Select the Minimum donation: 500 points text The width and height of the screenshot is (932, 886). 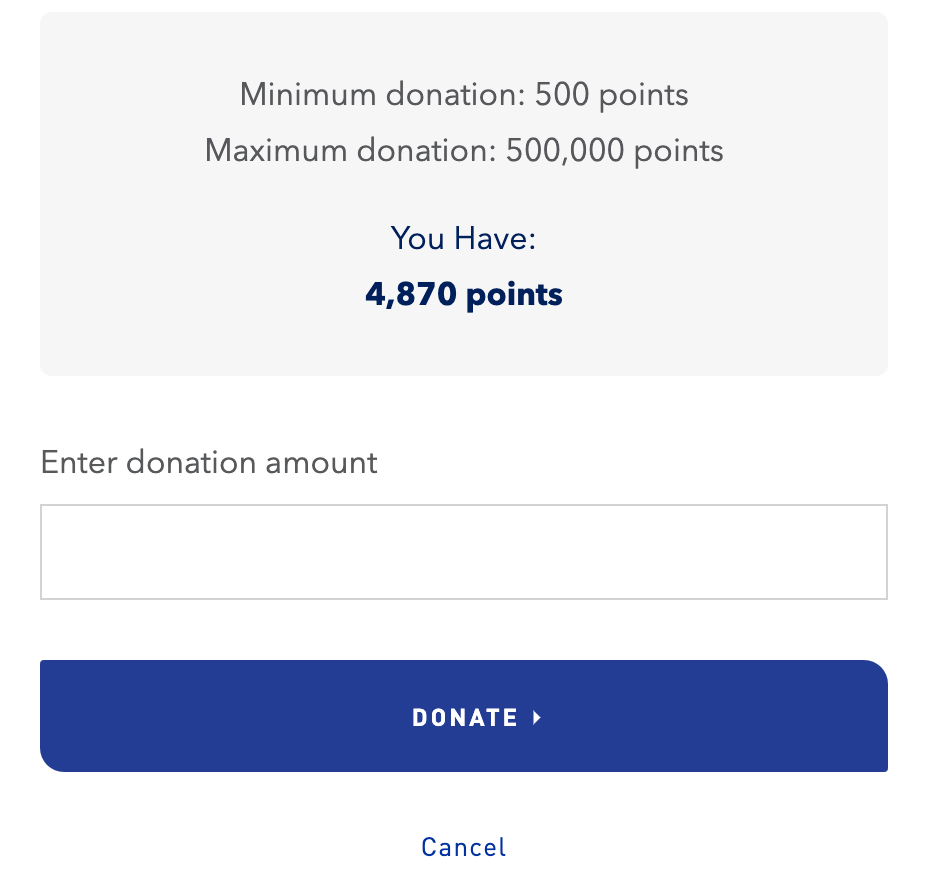tap(463, 94)
